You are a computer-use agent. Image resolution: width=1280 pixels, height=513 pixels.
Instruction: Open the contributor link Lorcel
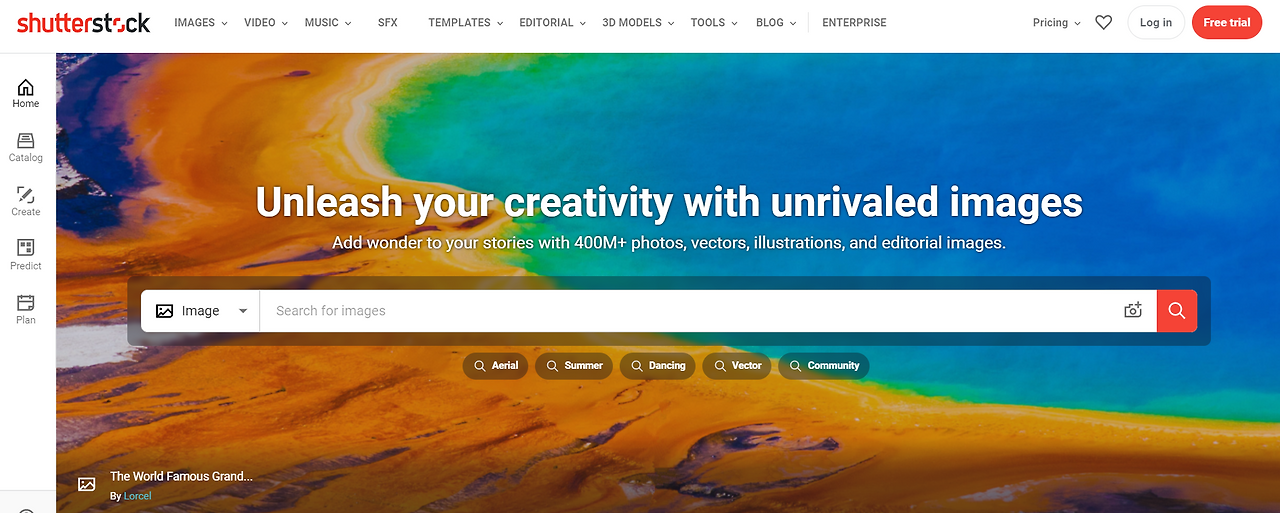(x=138, y=496)
